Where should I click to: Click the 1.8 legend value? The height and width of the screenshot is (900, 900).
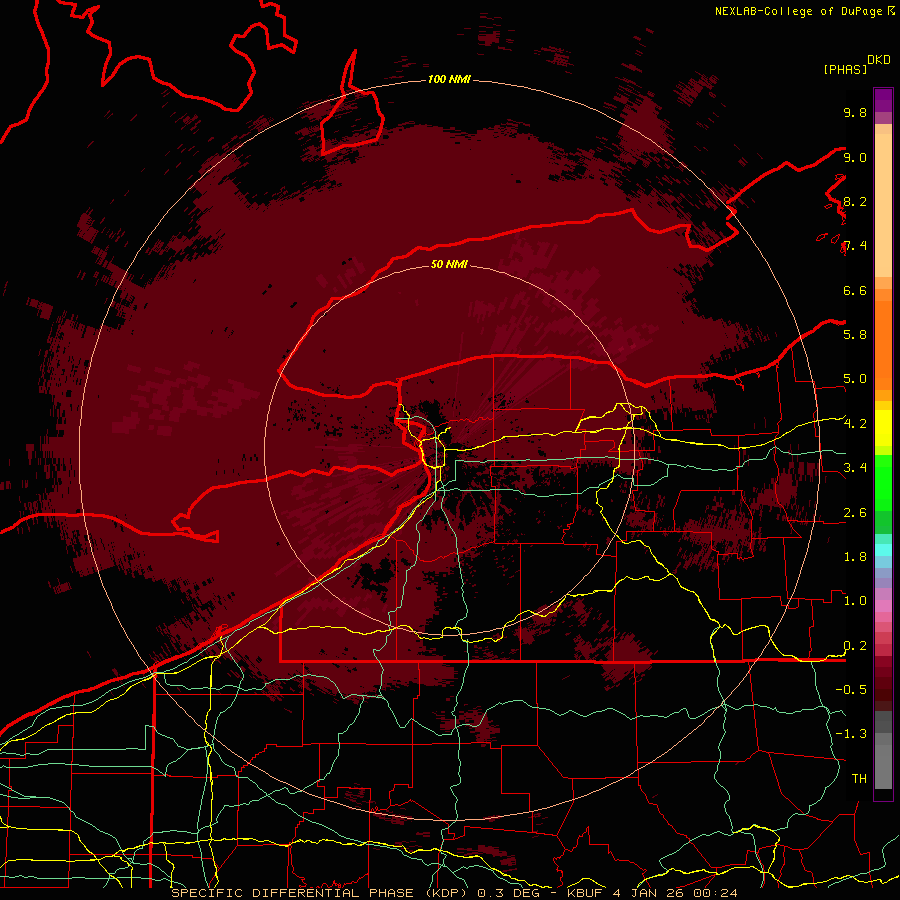855,557
